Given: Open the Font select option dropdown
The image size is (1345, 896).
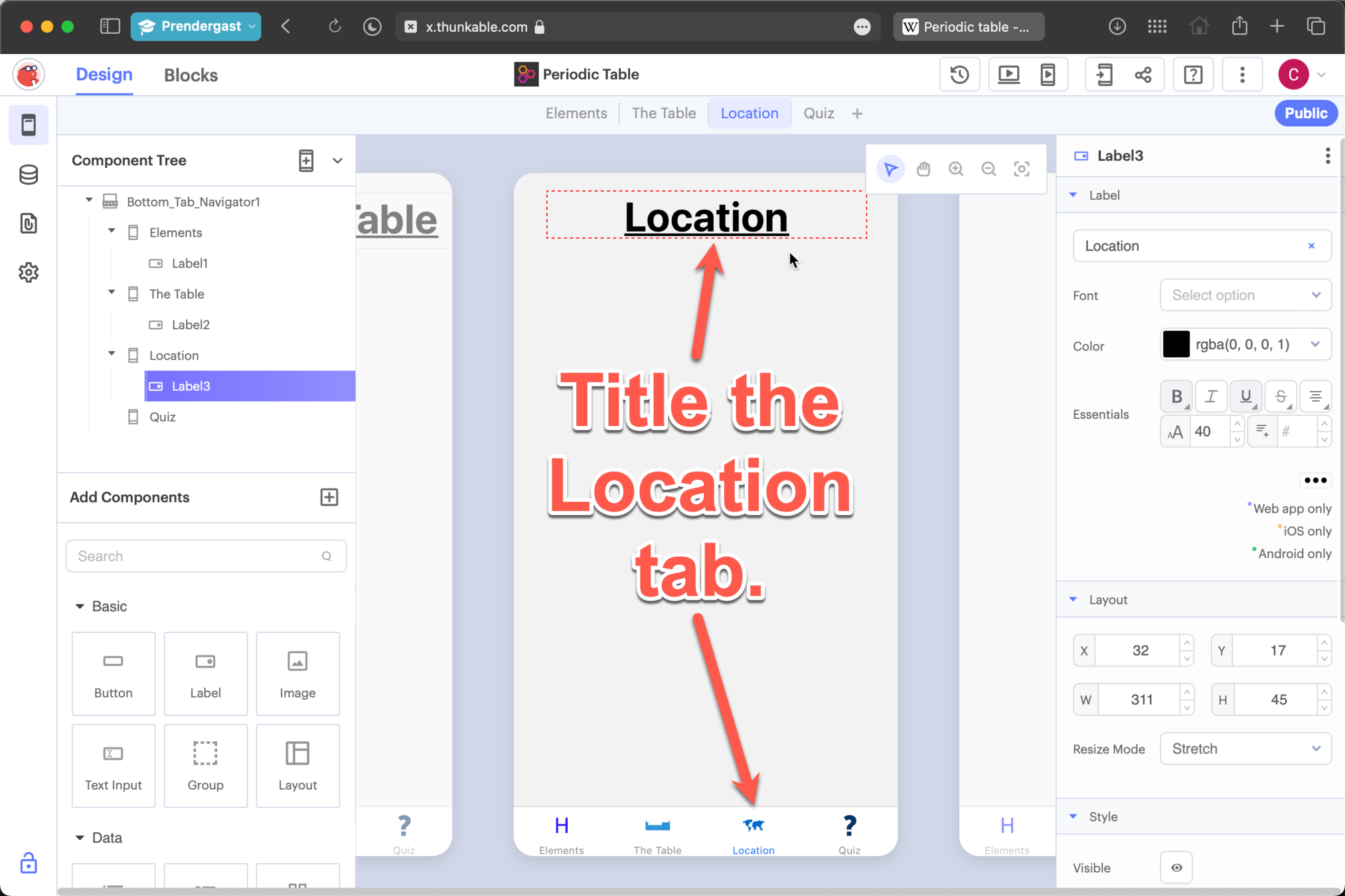Looking at the screenshot, I should (x=1245, y=295).
